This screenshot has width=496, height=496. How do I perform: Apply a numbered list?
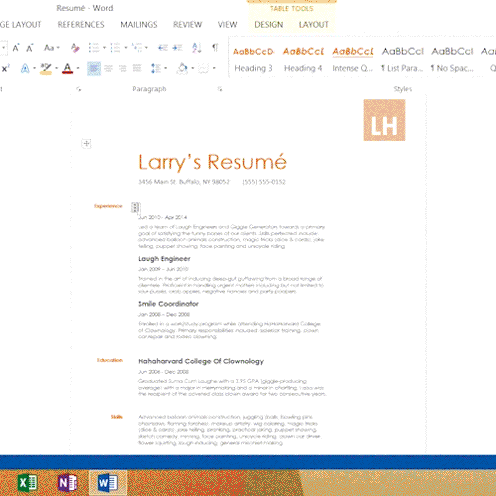coord(115,48)
